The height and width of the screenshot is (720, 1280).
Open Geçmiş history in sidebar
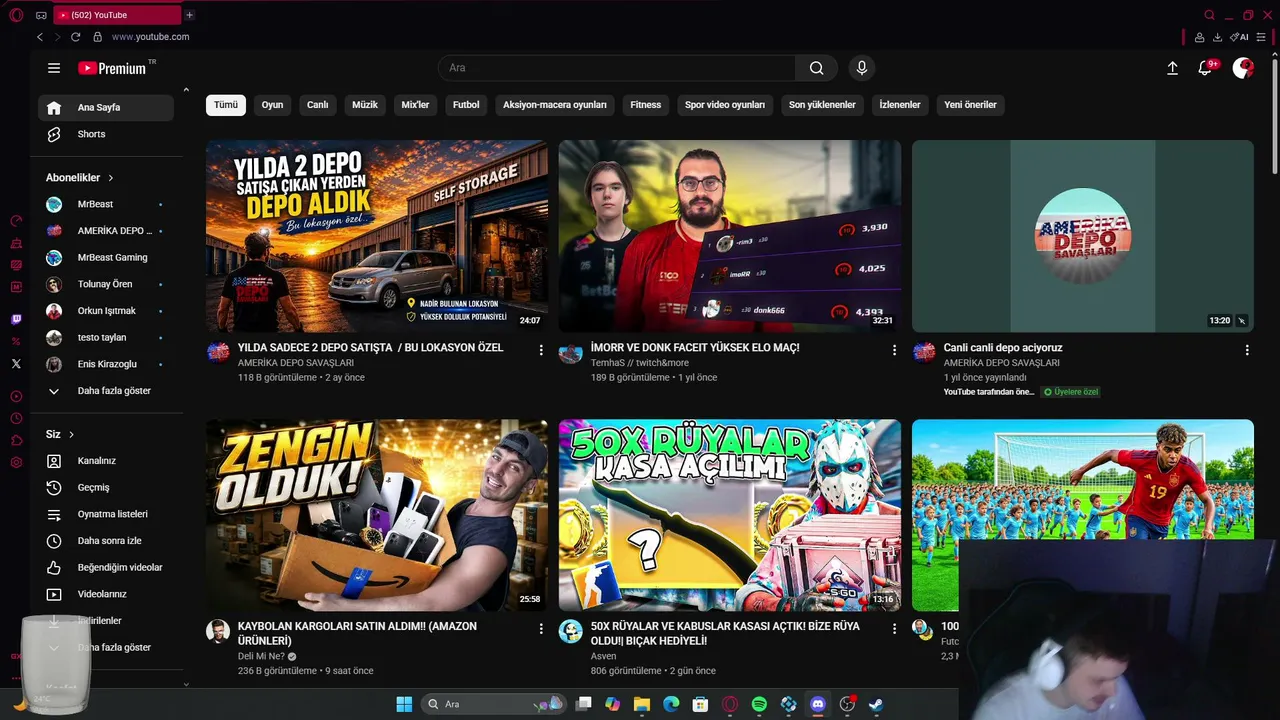106,488
